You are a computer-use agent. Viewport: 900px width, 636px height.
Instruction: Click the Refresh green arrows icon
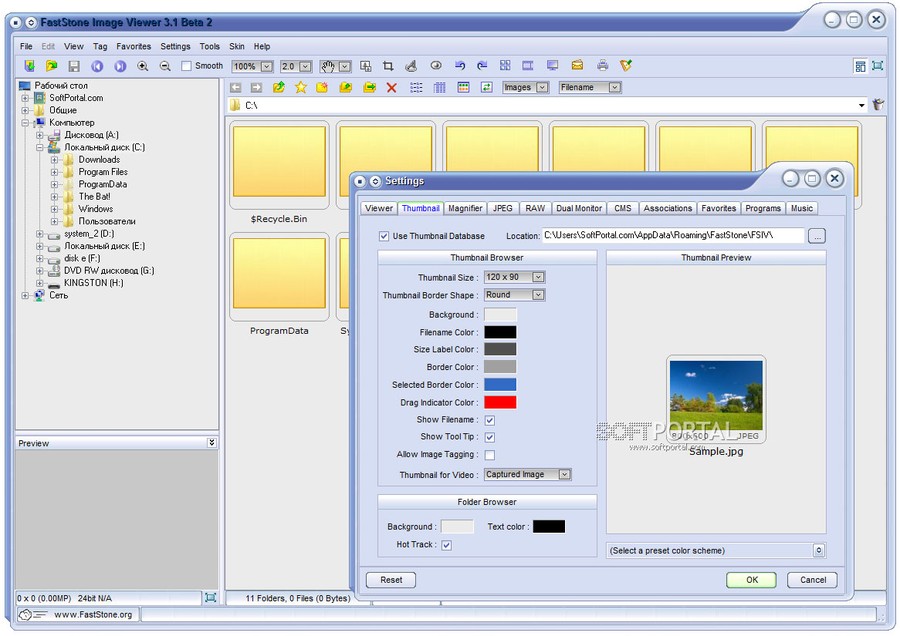pyautogui.click(x=486, y=87)
